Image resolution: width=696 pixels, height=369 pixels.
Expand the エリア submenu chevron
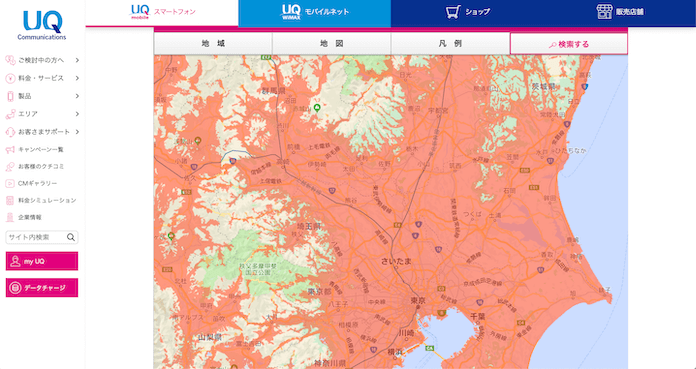(77, 114)
